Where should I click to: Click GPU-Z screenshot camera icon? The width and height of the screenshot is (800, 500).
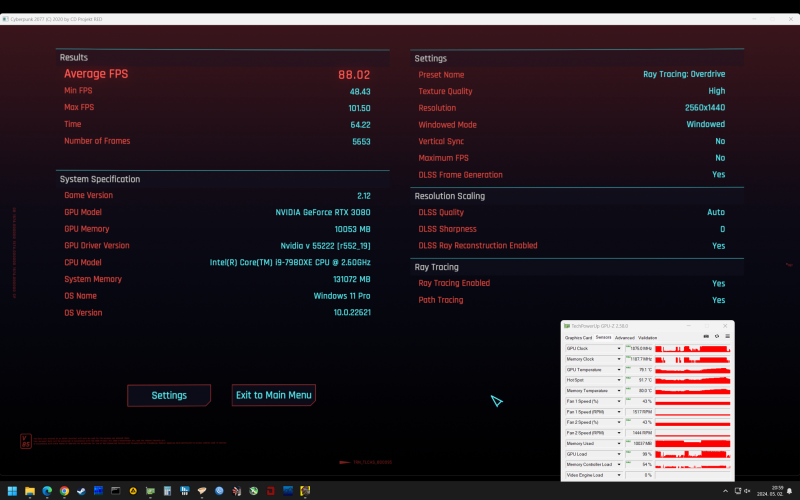click(706, 337)
